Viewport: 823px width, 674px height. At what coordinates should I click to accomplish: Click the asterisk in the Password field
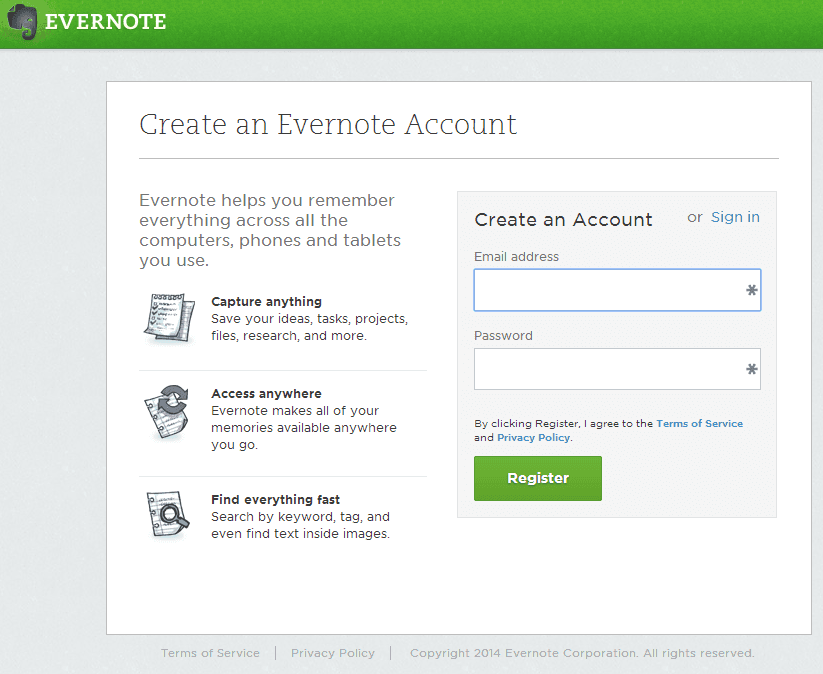pos(752,369)
